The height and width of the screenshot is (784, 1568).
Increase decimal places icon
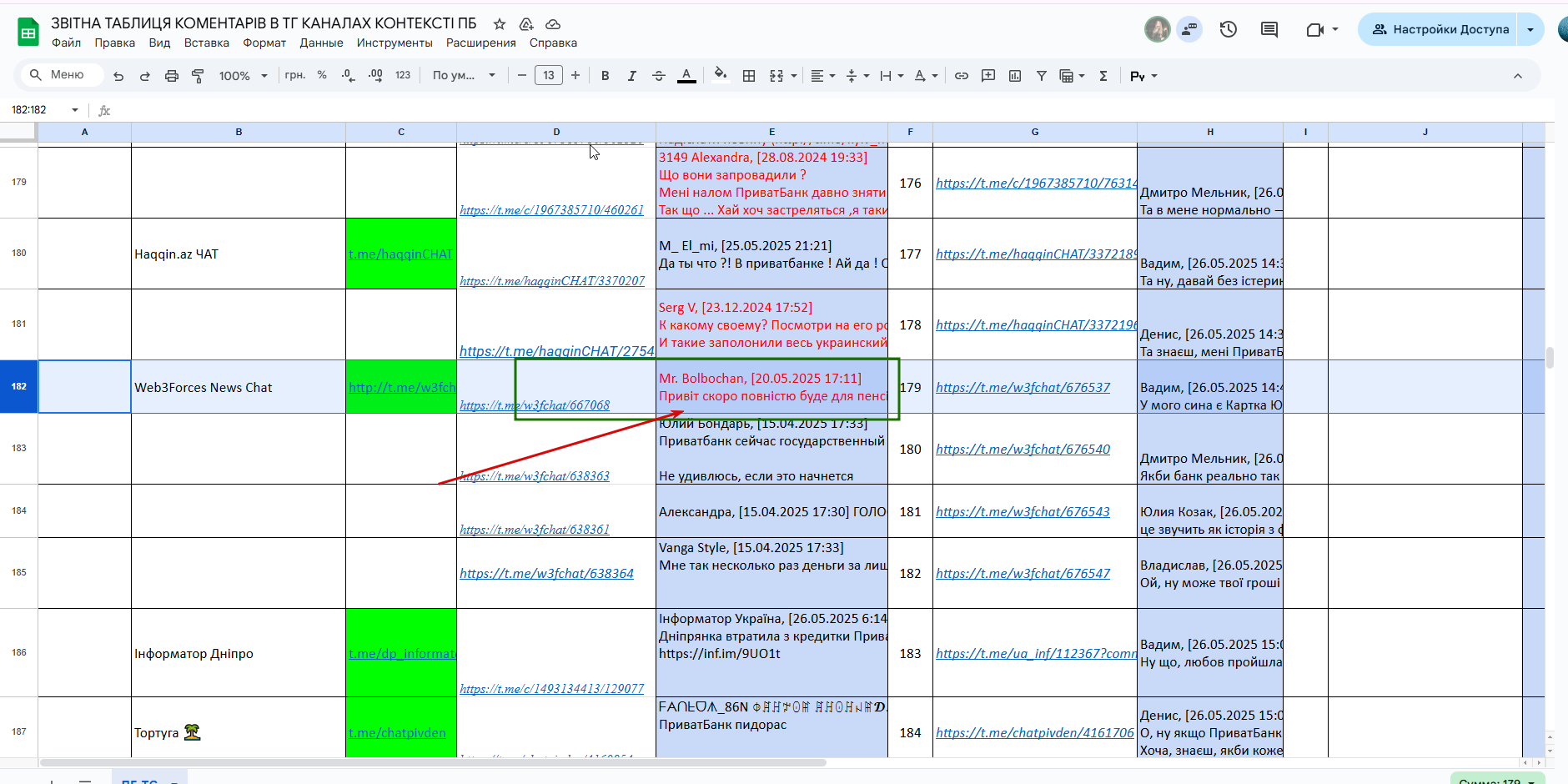coord(375,76)
